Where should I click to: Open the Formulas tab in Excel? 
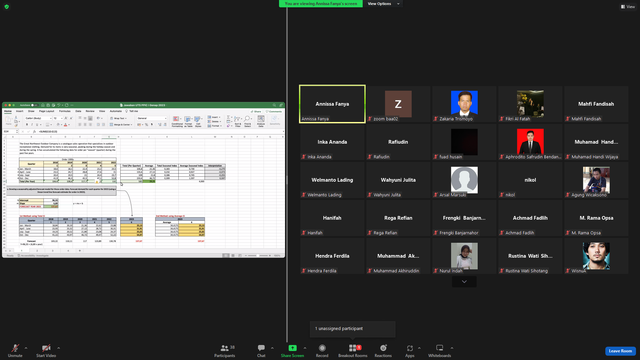[x=64, y=111]
